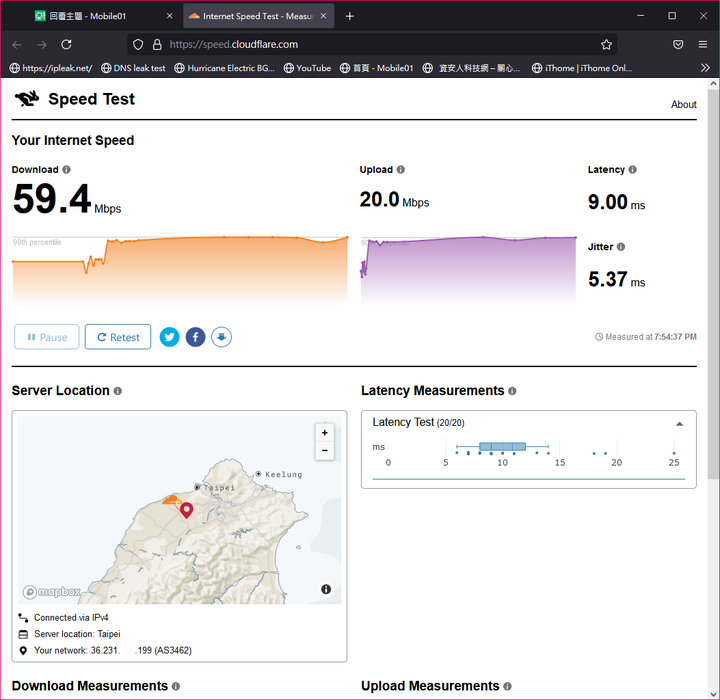Click the 20.0 Mbps upload value

click(x=394, y=200)
